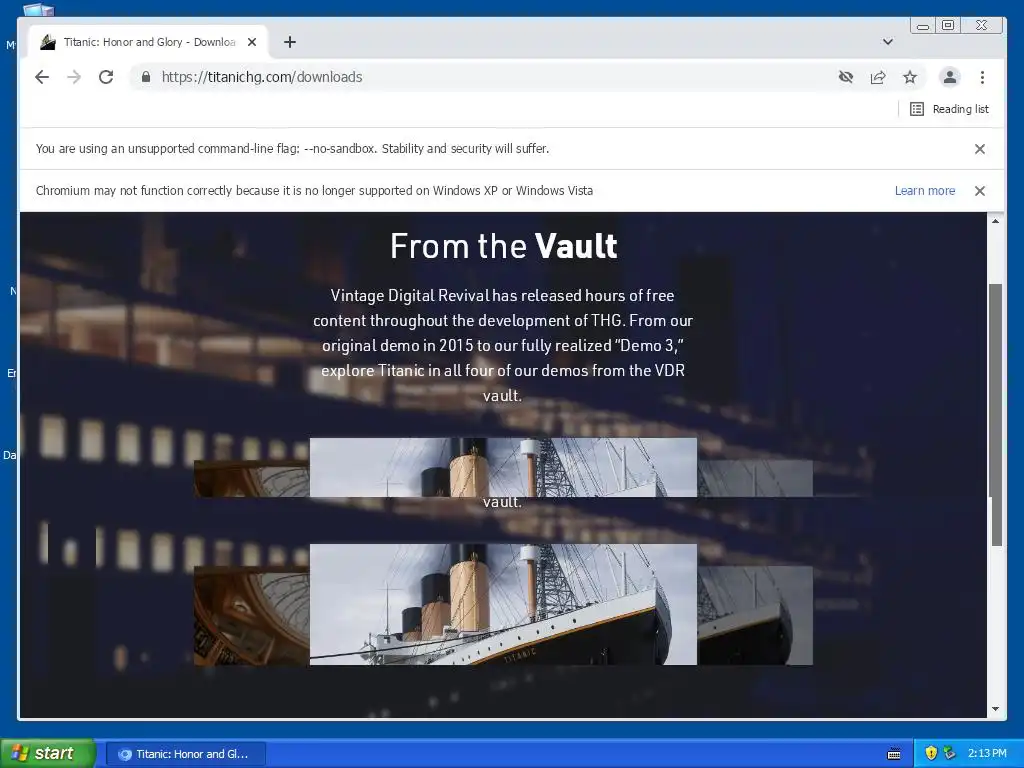Viewport: 1024px width, 768px height.
Task: Open the Chromium three-dot menu
Action: (982, 77)
